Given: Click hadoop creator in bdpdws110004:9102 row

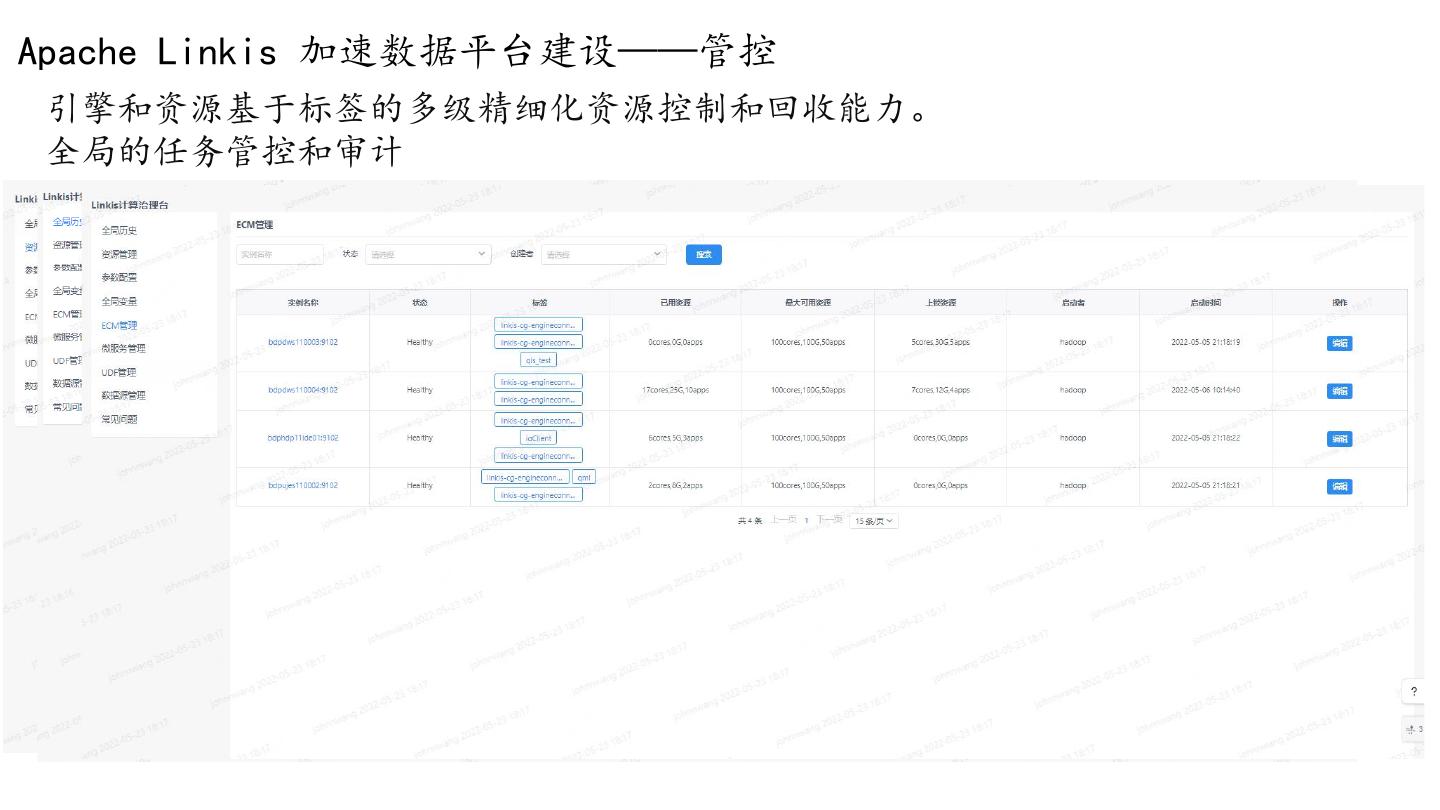Looking at the screenshot, I should [x=1073, y=390].
